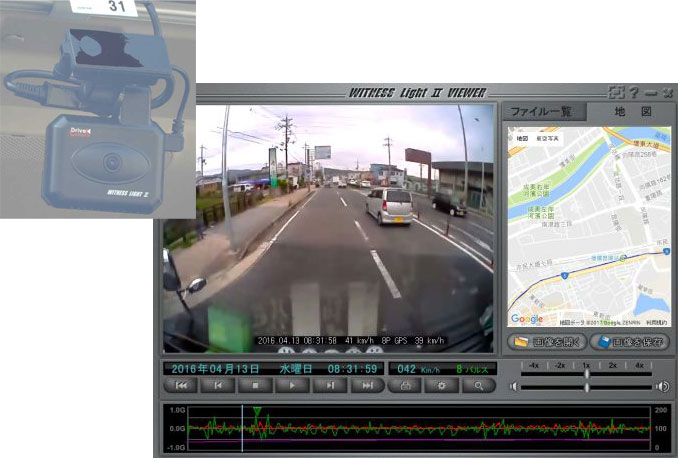The image size is (678, 458).
Task: Click the print icon button
Action: [405, 385]
